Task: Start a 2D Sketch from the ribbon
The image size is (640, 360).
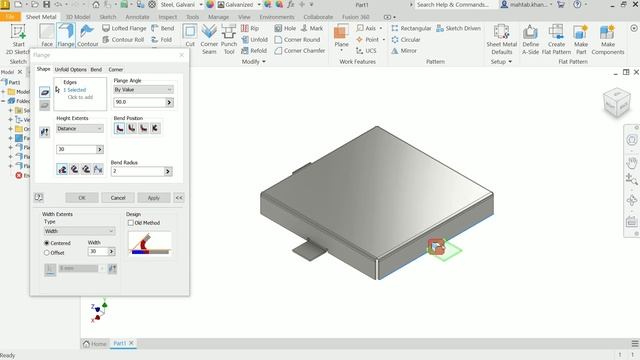Action: tap(18, 39)
